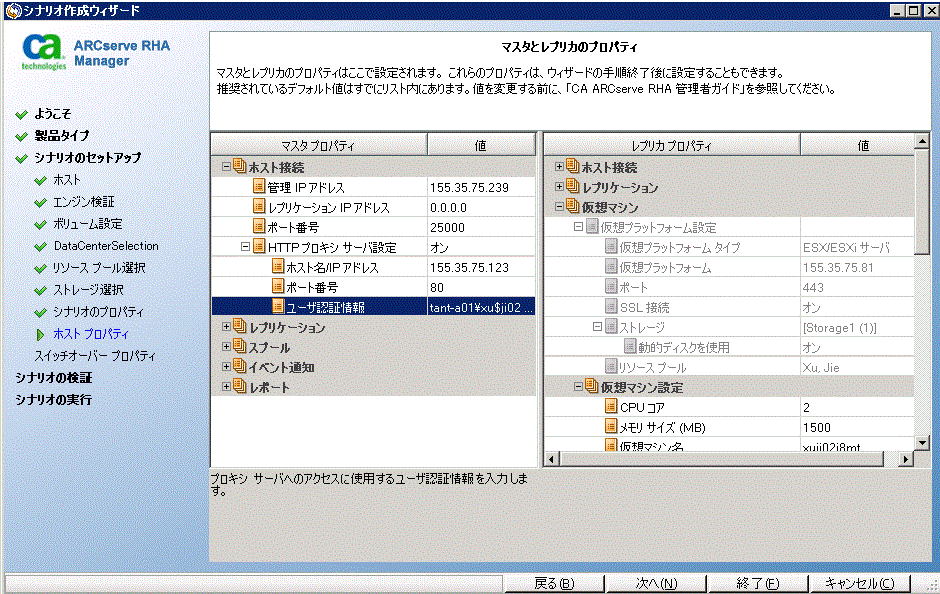Collapse the 仮想マシン設定 group
The image size is (940, 594).
coord(579,387)
